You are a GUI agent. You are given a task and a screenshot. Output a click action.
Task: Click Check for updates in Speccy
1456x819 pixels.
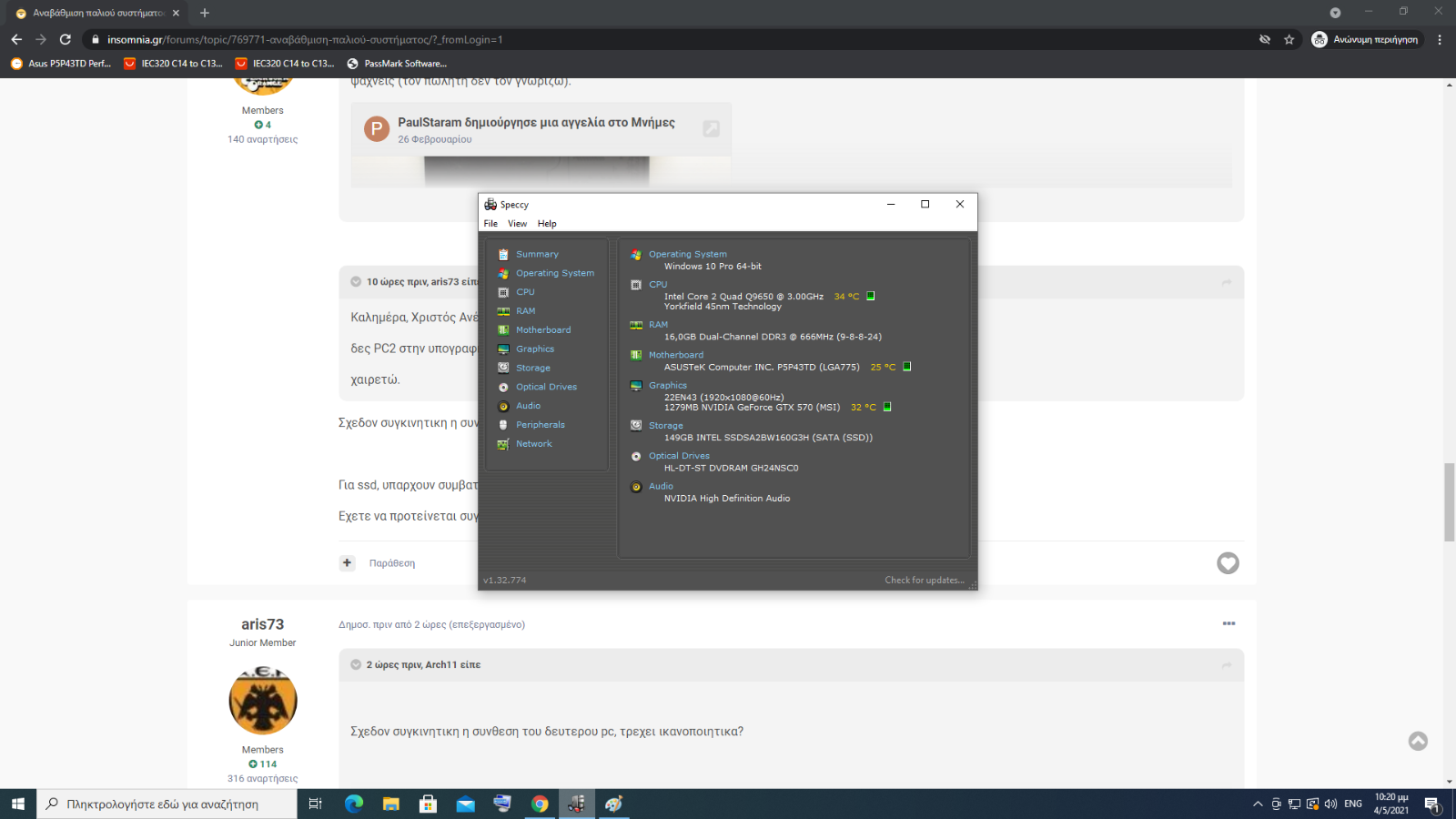click(x=925, y=581)
